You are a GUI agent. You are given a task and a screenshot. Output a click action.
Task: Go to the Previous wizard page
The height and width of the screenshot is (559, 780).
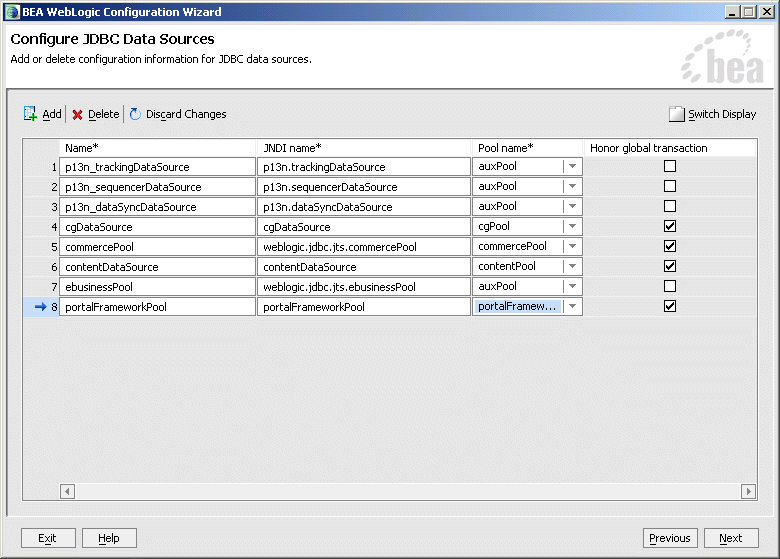tap(670, 538)
